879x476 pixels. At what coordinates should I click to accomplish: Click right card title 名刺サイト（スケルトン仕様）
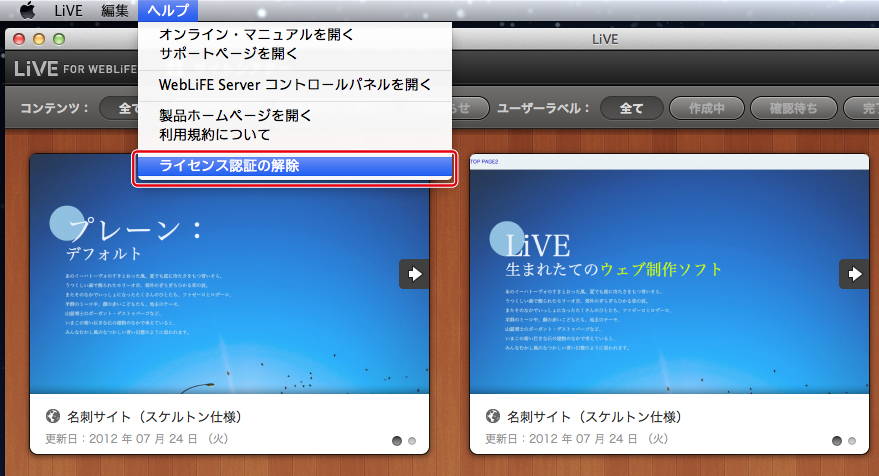[x=594, y=417]
